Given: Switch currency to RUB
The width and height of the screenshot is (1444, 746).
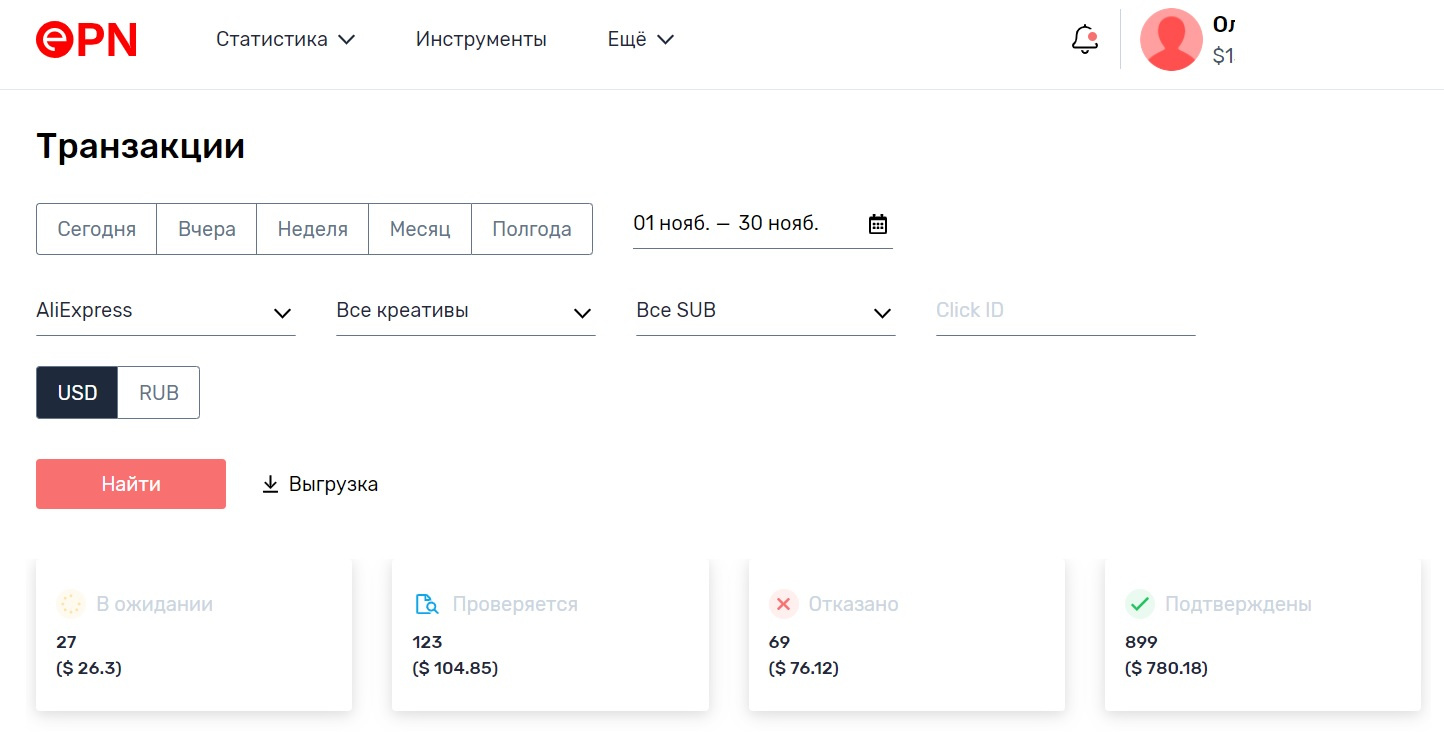Looking at the screenshot, I should [x=159, y=393].
